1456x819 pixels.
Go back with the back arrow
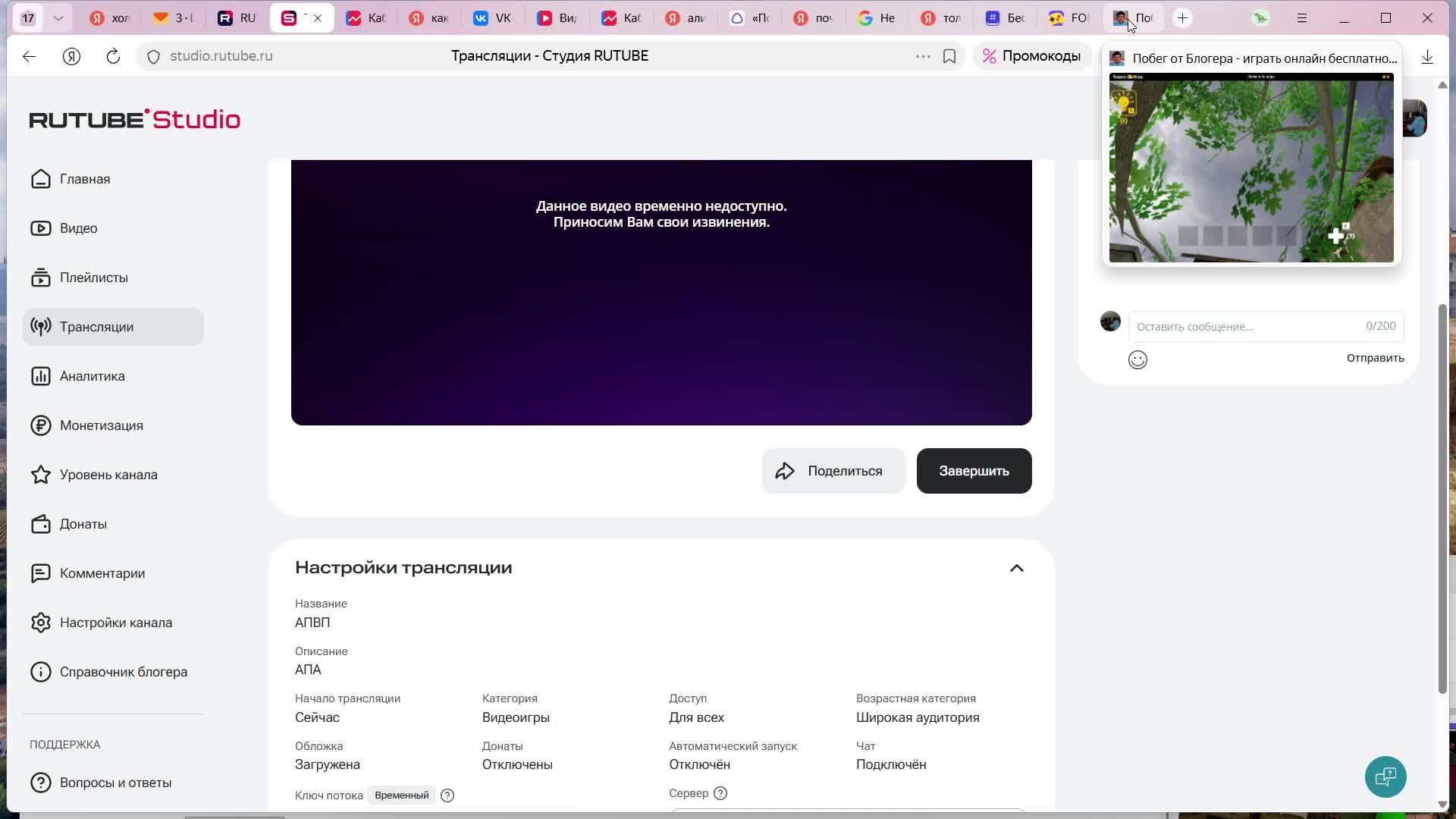point(29,56)
